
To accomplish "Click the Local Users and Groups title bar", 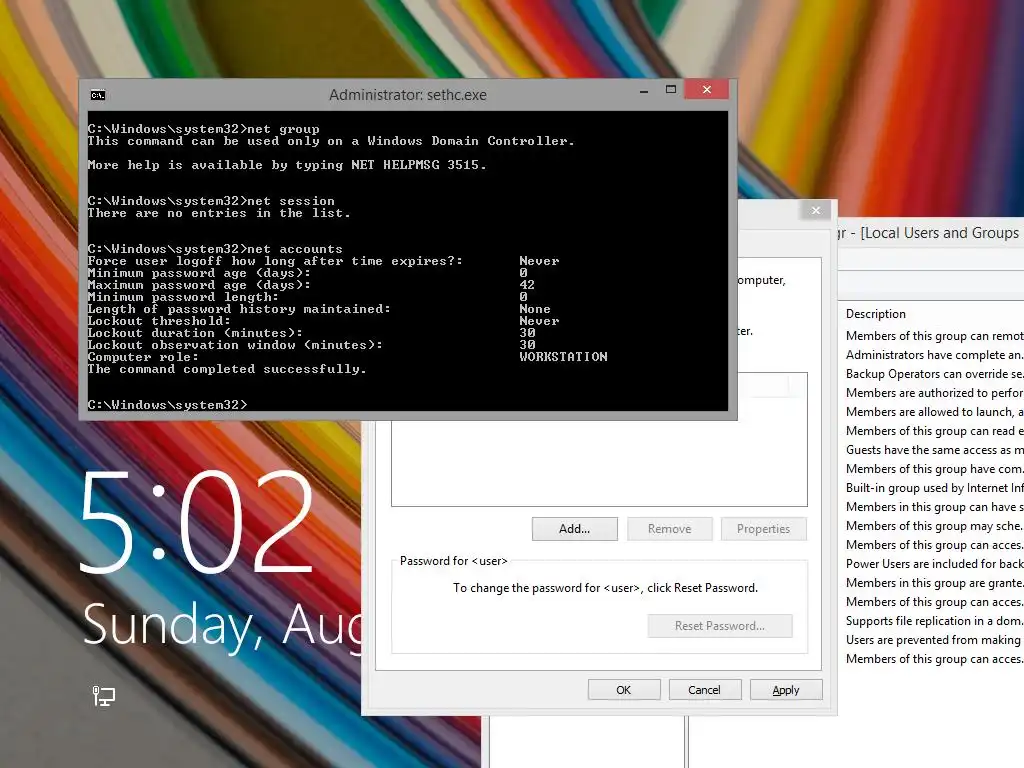I will [x=931, y=232].
